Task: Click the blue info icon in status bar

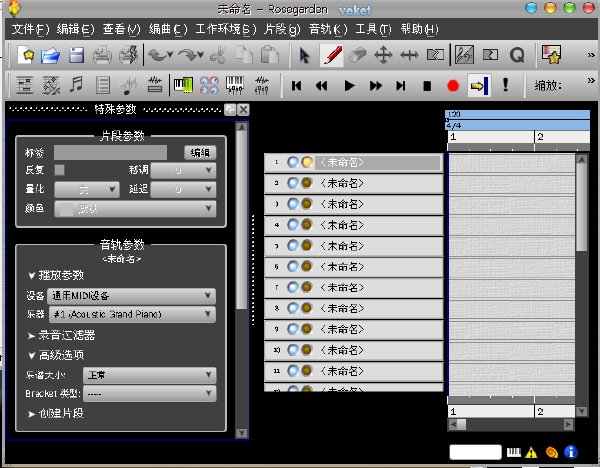Action: [571, 452]
